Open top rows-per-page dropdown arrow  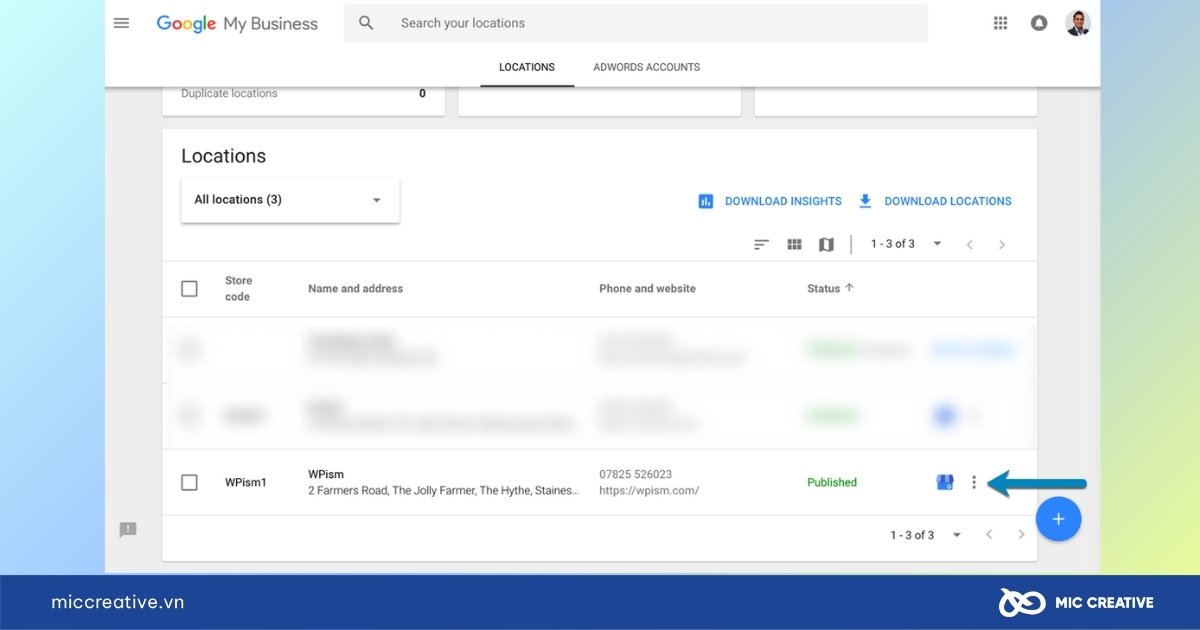[x=937, y=244]
